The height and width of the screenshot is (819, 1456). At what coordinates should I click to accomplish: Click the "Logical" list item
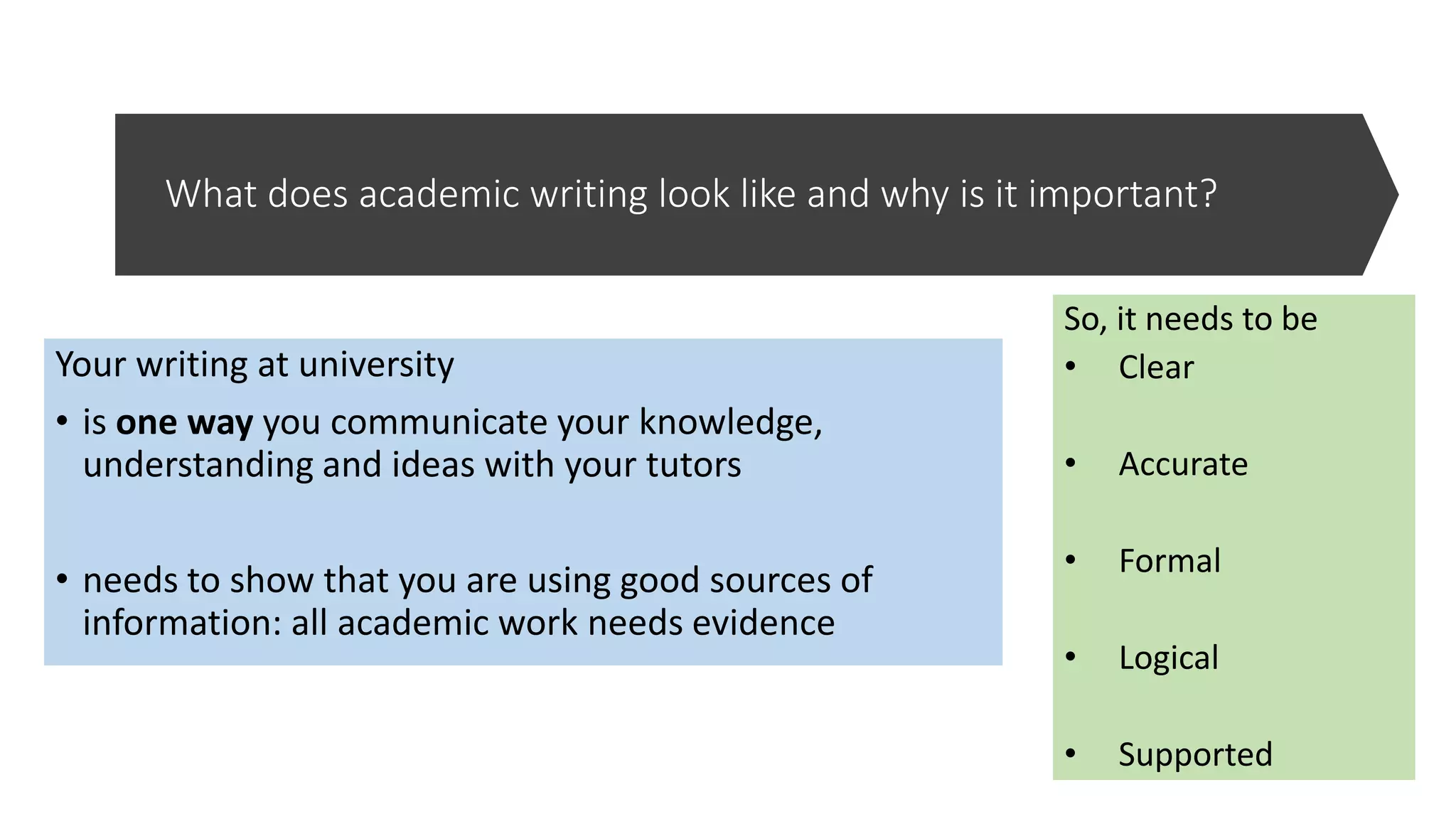[1168, 658]
